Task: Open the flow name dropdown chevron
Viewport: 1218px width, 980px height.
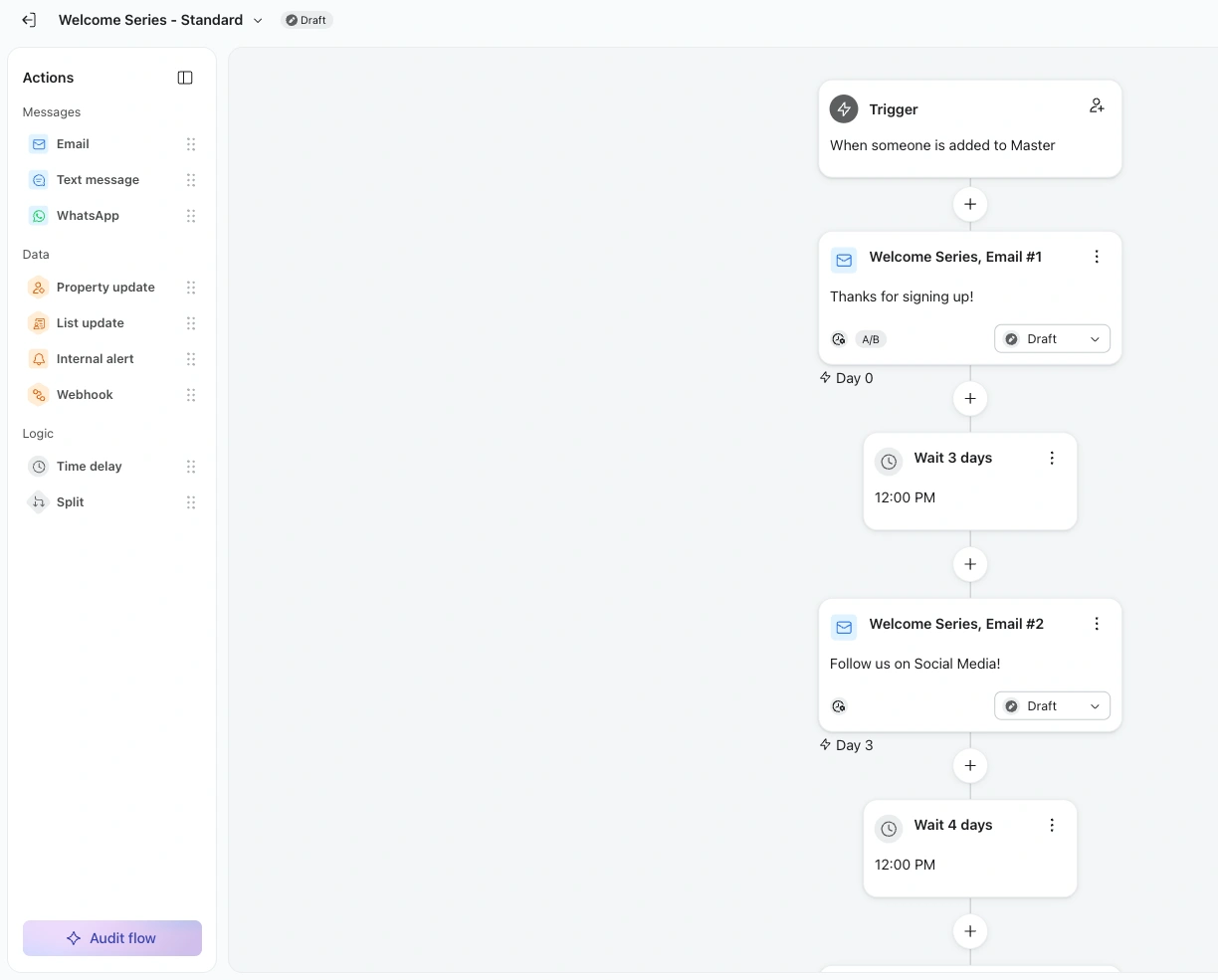Action: 259,20
